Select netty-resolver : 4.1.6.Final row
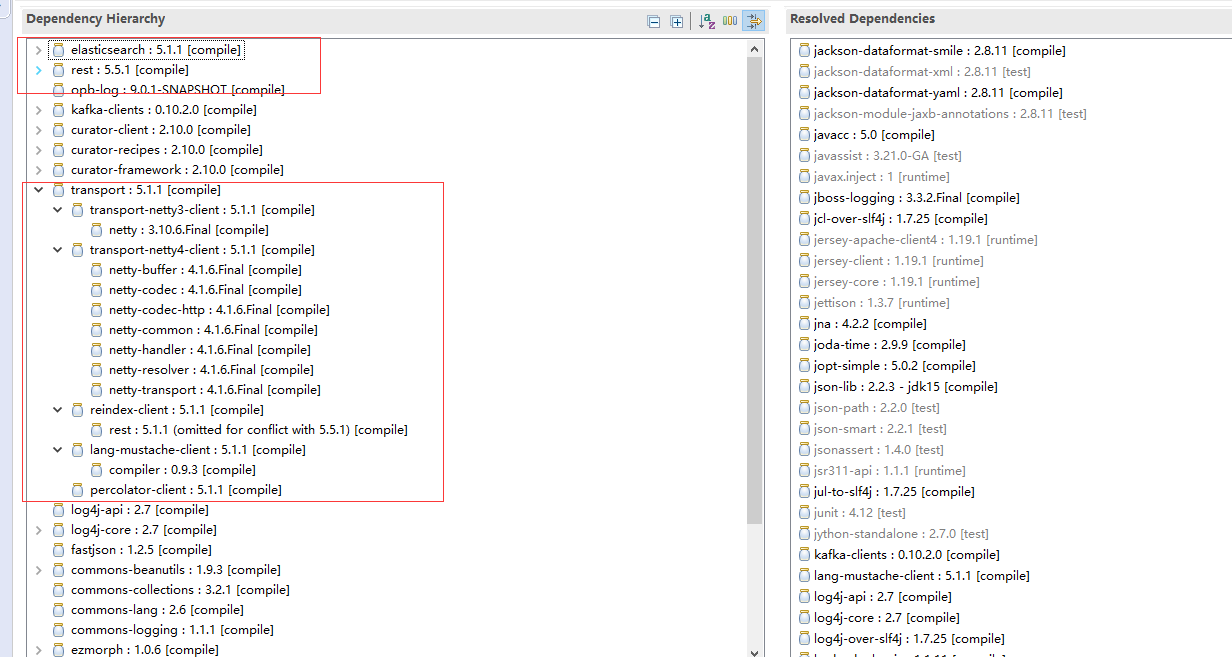Image resolution: width=1232 pixels, height=657 pixels. click(211, 370)
